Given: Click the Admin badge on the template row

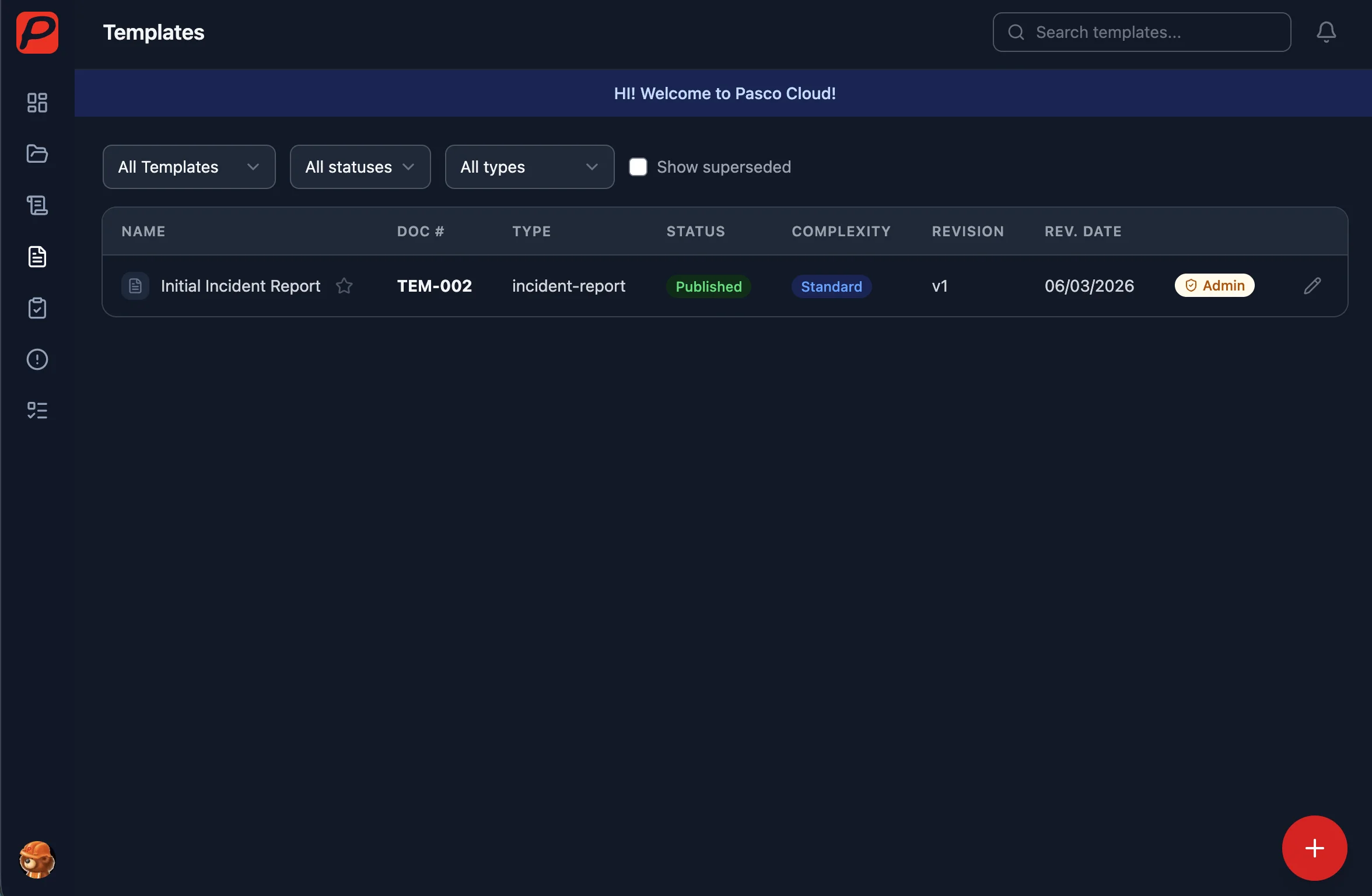Looking at the screenshot, I should (x=1214, y=286).
